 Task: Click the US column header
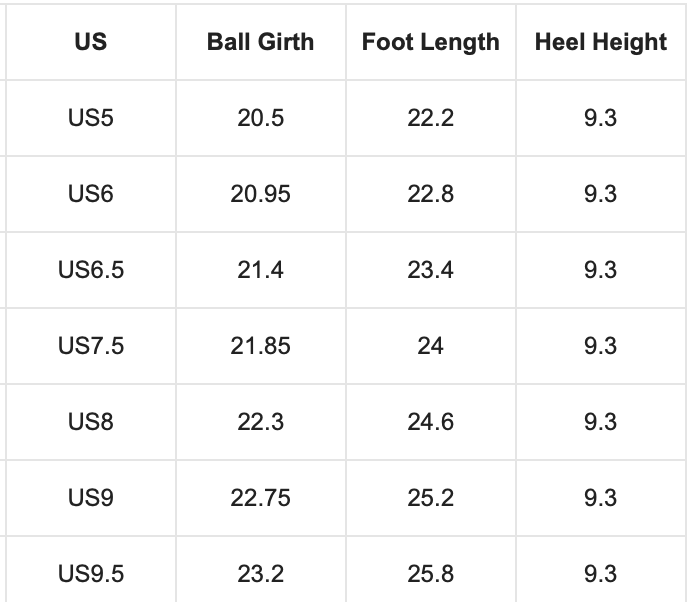(91, 42)
